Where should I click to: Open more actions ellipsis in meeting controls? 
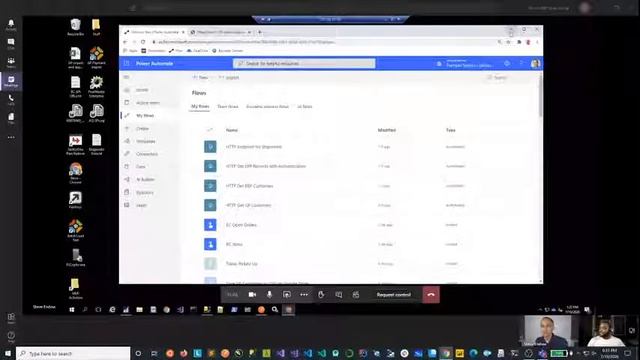(x=304, y=294)
